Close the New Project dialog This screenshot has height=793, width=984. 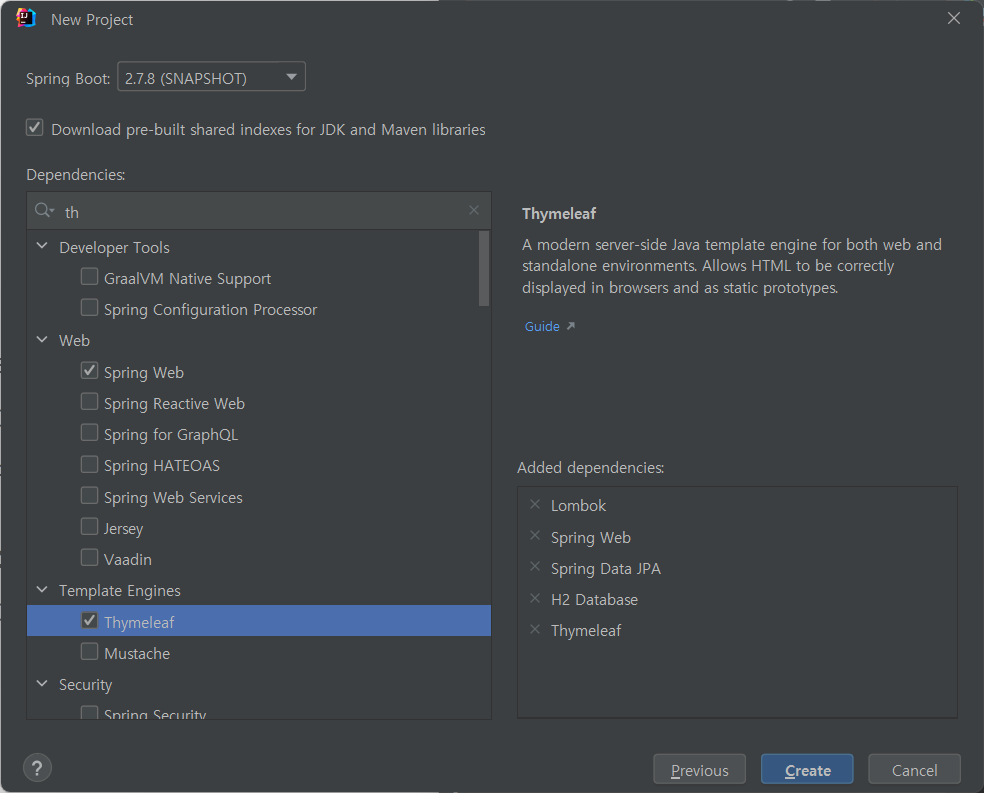pos(954,18)
